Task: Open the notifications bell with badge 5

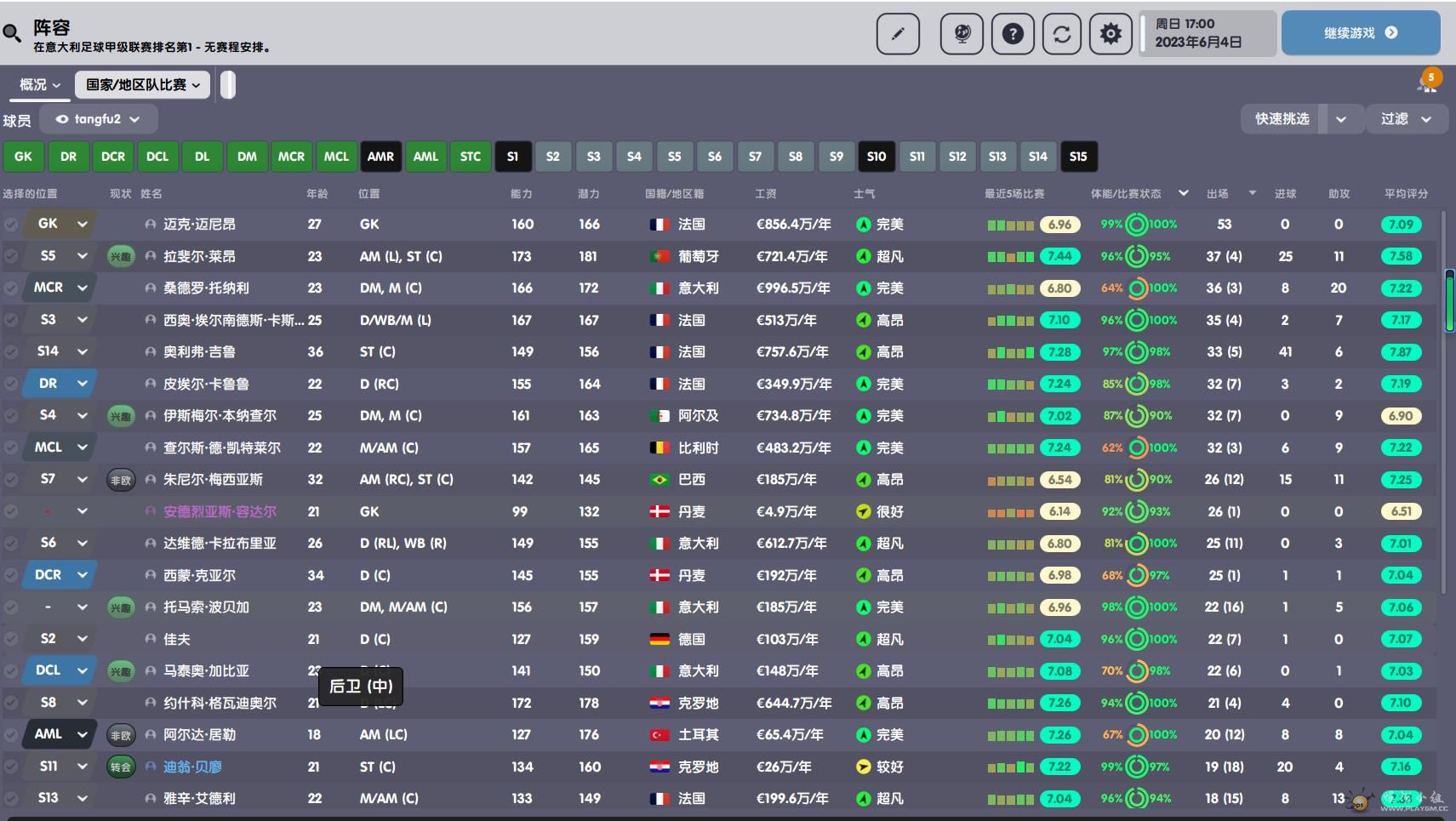Action: pyautogui.click(x=1427, y=82)
